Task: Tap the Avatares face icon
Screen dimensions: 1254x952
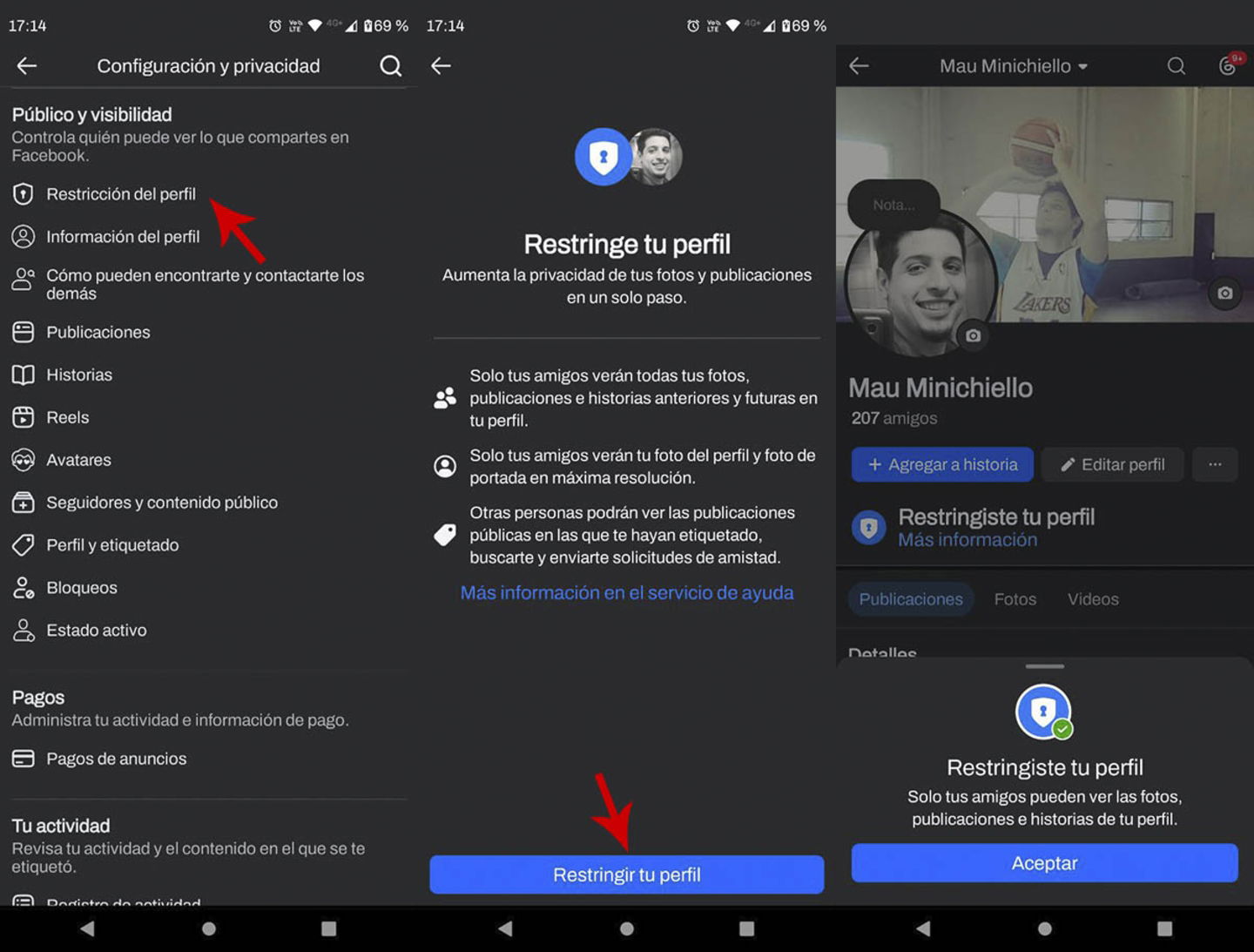Action: (24, 460)
